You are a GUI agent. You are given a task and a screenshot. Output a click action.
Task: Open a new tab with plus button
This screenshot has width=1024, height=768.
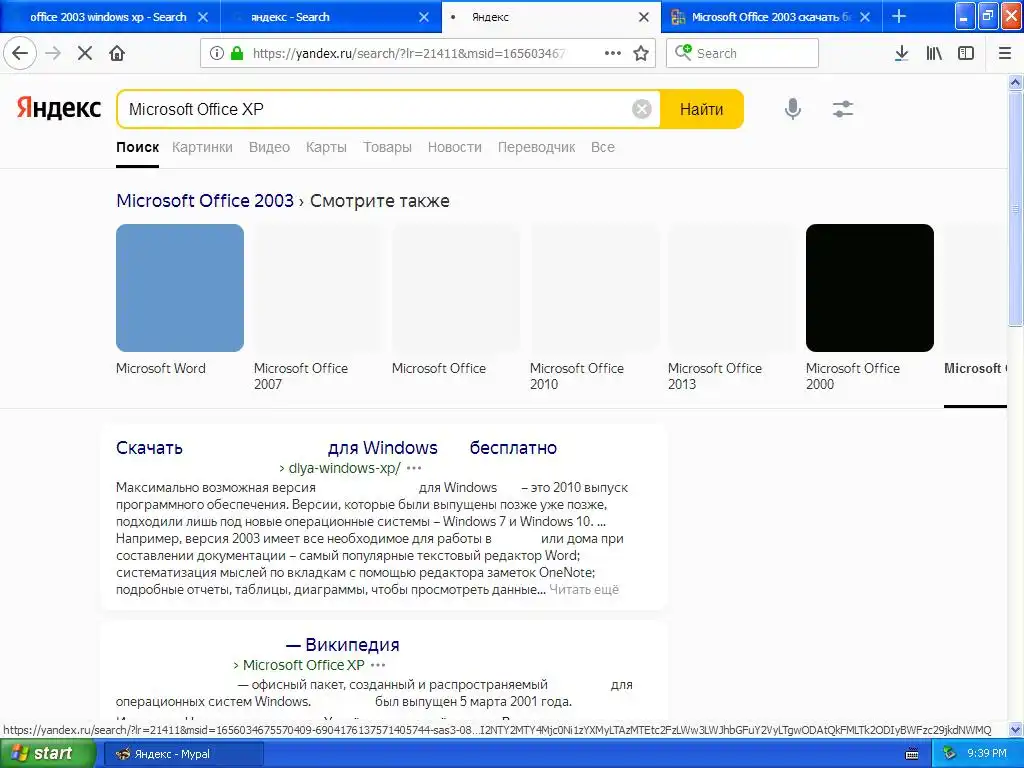pos(899,16)
